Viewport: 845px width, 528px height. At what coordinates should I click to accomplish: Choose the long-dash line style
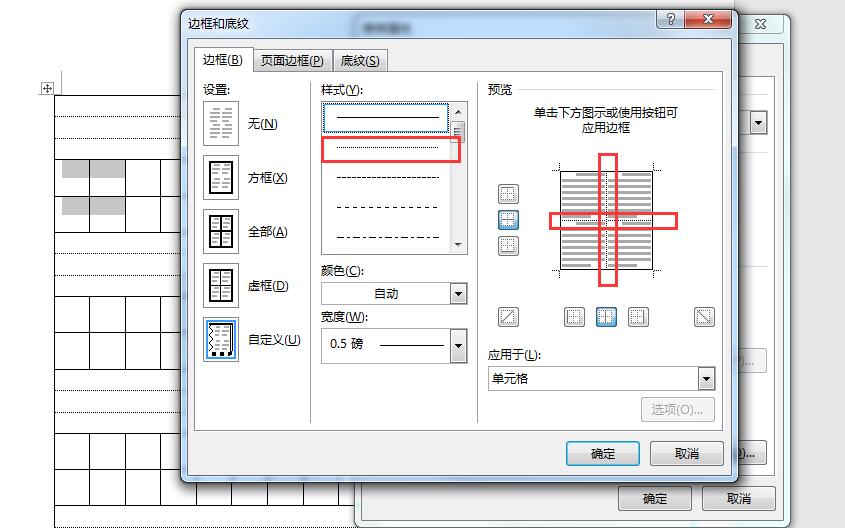point(387,207)
